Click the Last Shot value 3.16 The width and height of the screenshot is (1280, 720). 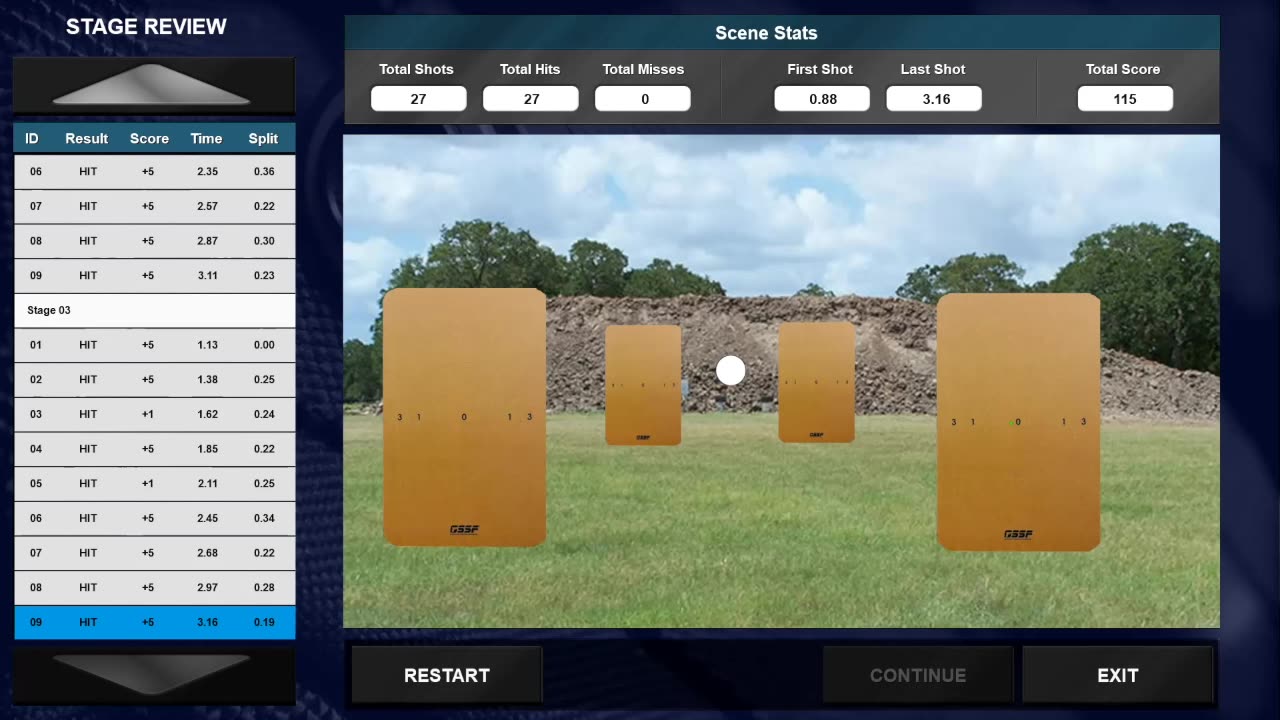click(x=934, y=99)
